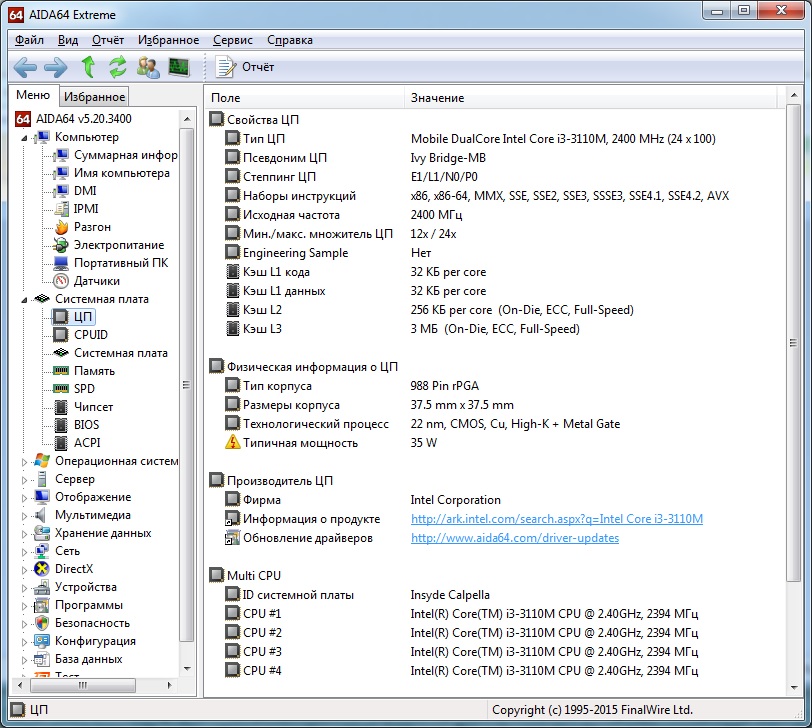Click the tree vertical scrollbar down arrow

click(x=187, y=668)
